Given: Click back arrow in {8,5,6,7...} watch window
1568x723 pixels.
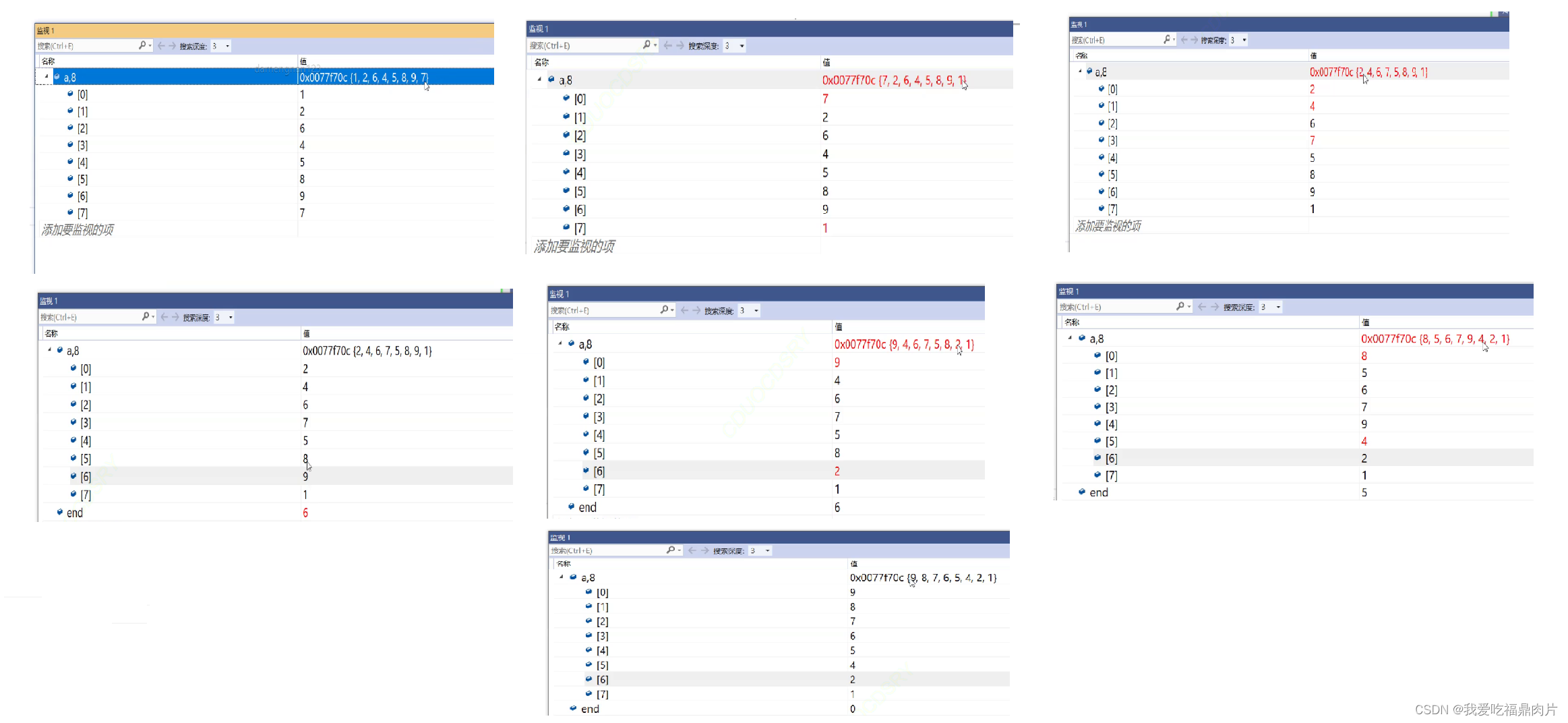Looking at the screenshot, I should [1202, 307].
